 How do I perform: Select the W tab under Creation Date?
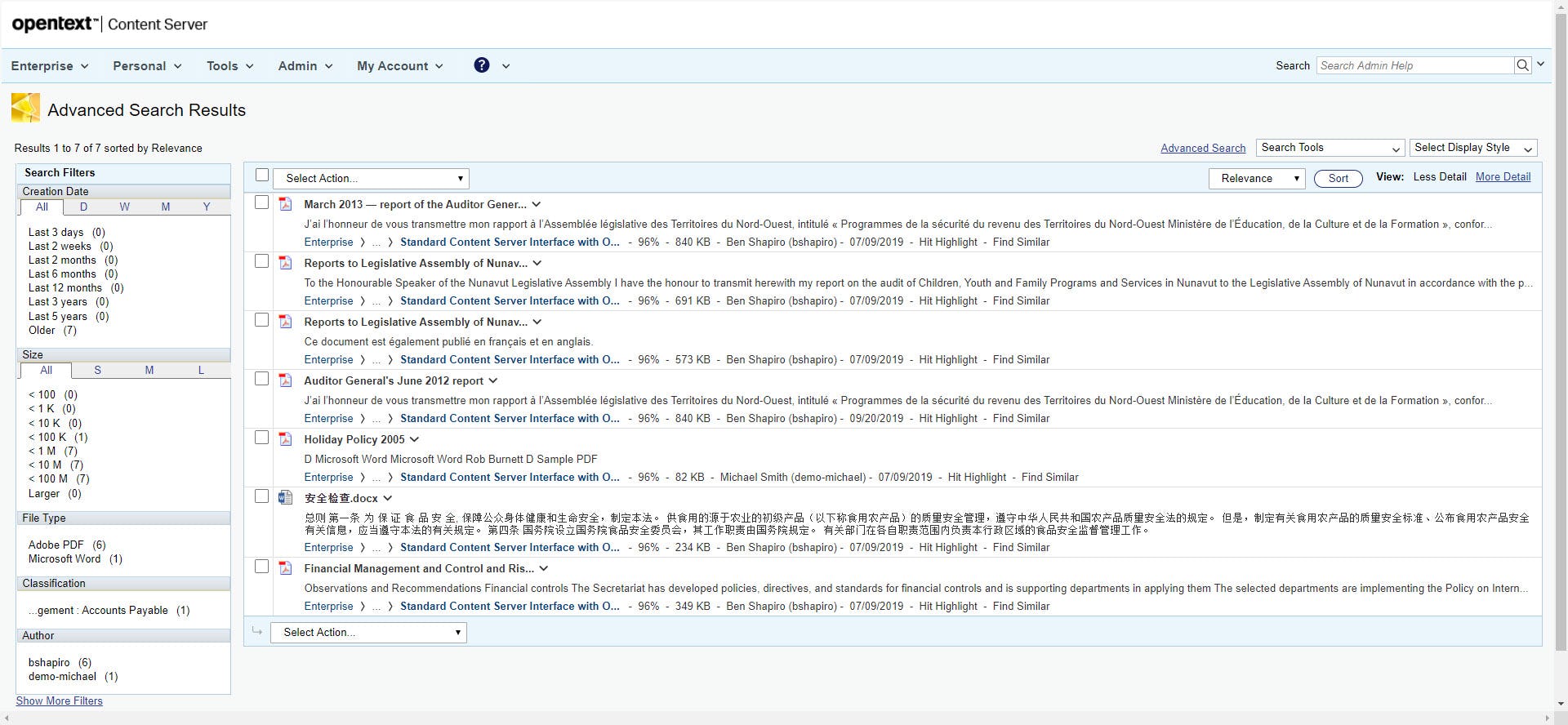pyautogui.click(x=124, y=207)
